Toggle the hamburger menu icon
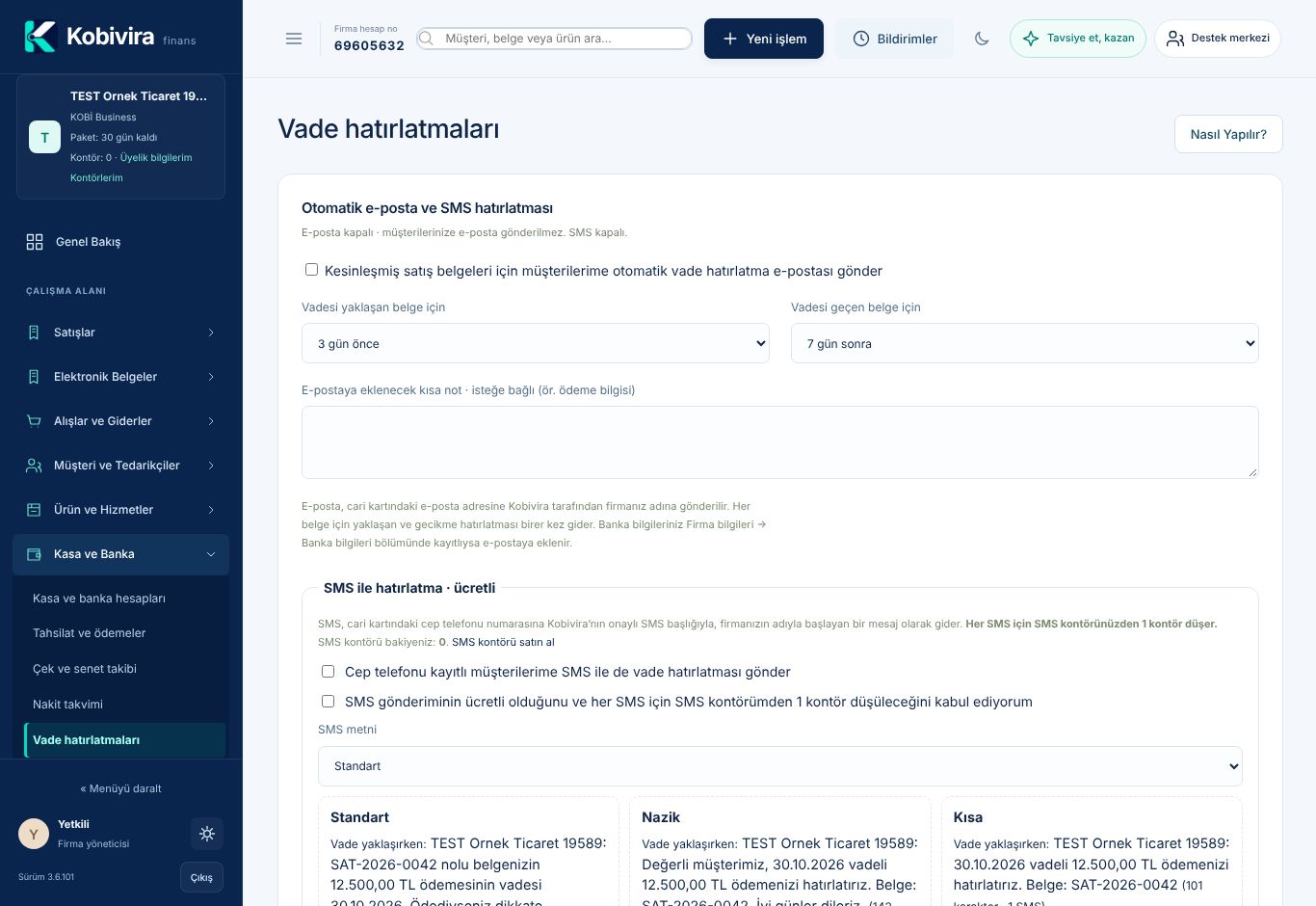Viewport: 1316px width, 906px height. [x=294, y=39]
